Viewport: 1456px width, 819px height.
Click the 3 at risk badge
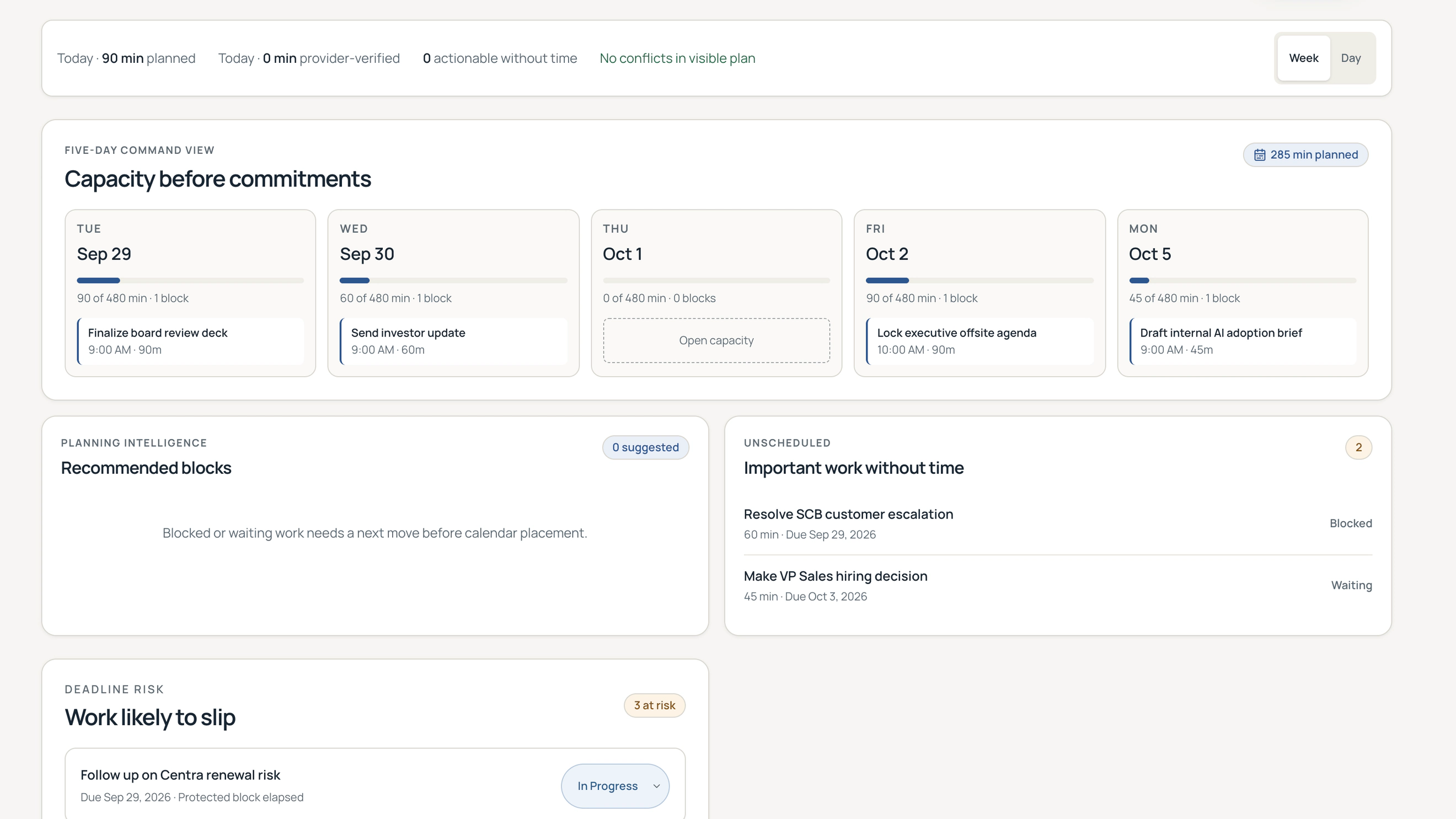(x=655, y=705)
